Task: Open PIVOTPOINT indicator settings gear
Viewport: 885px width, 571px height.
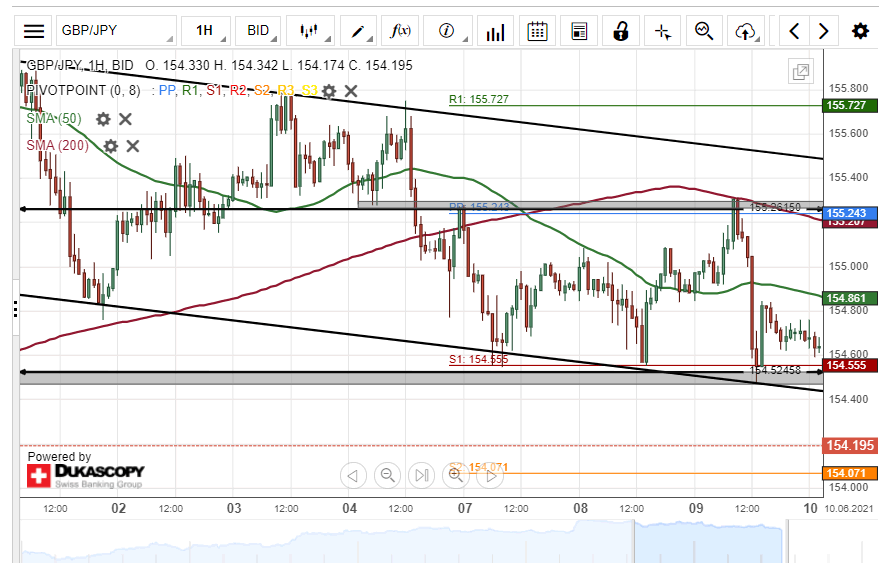Action: 329,91
